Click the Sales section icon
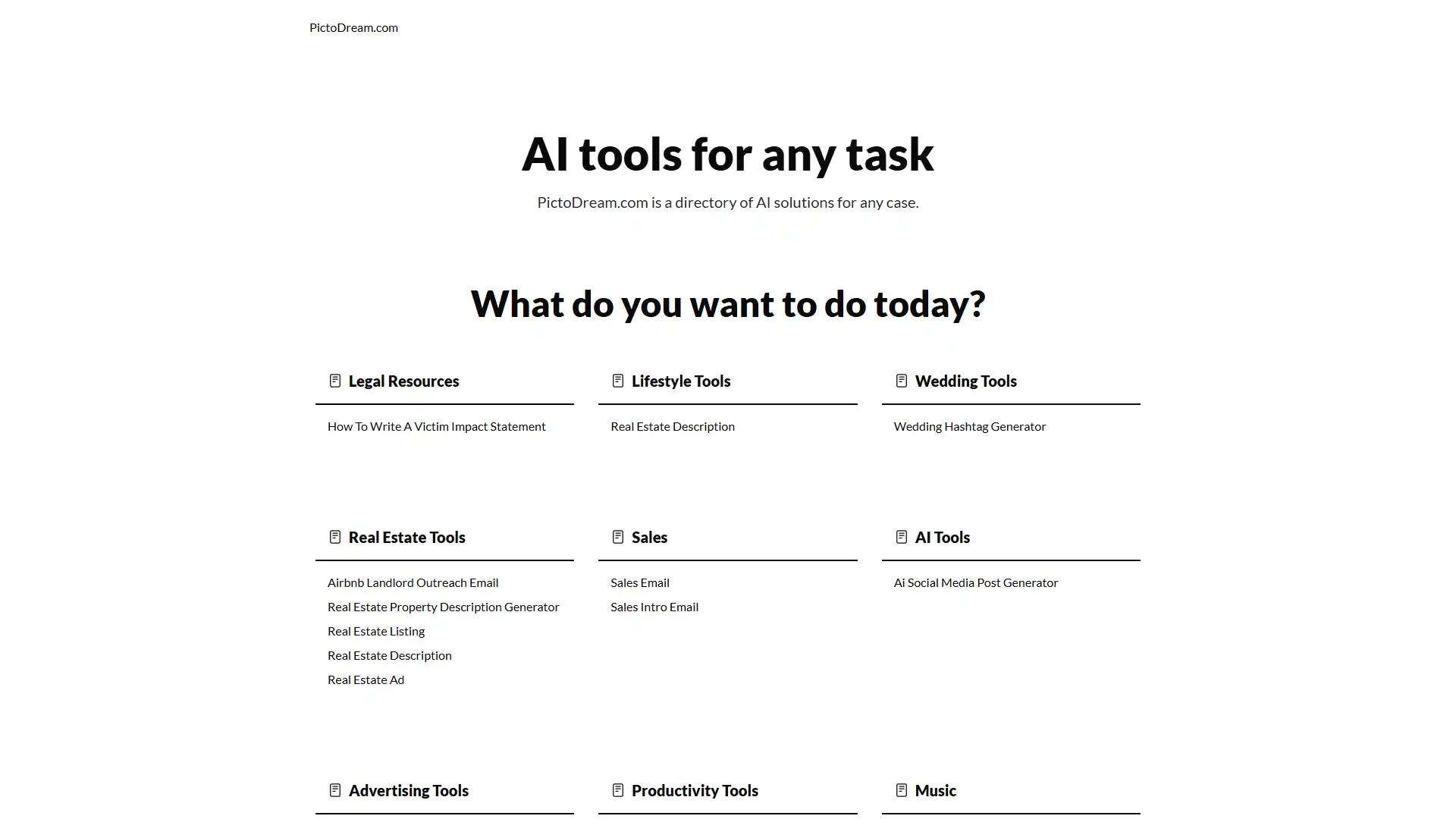 tap(617, 536)
